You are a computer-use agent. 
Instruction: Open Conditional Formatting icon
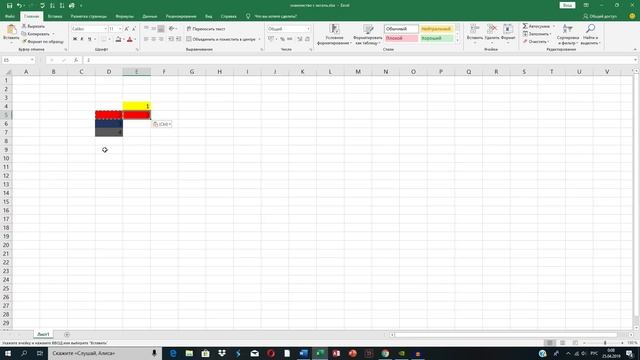tap(334, 29)
